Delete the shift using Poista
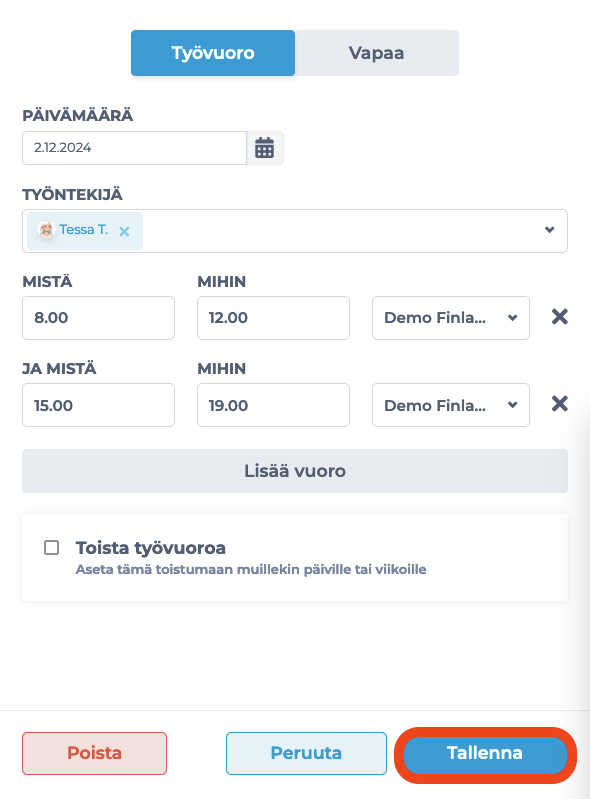Image resolution: width=590 pixels, height=799 pixels. tap(94, 753)
